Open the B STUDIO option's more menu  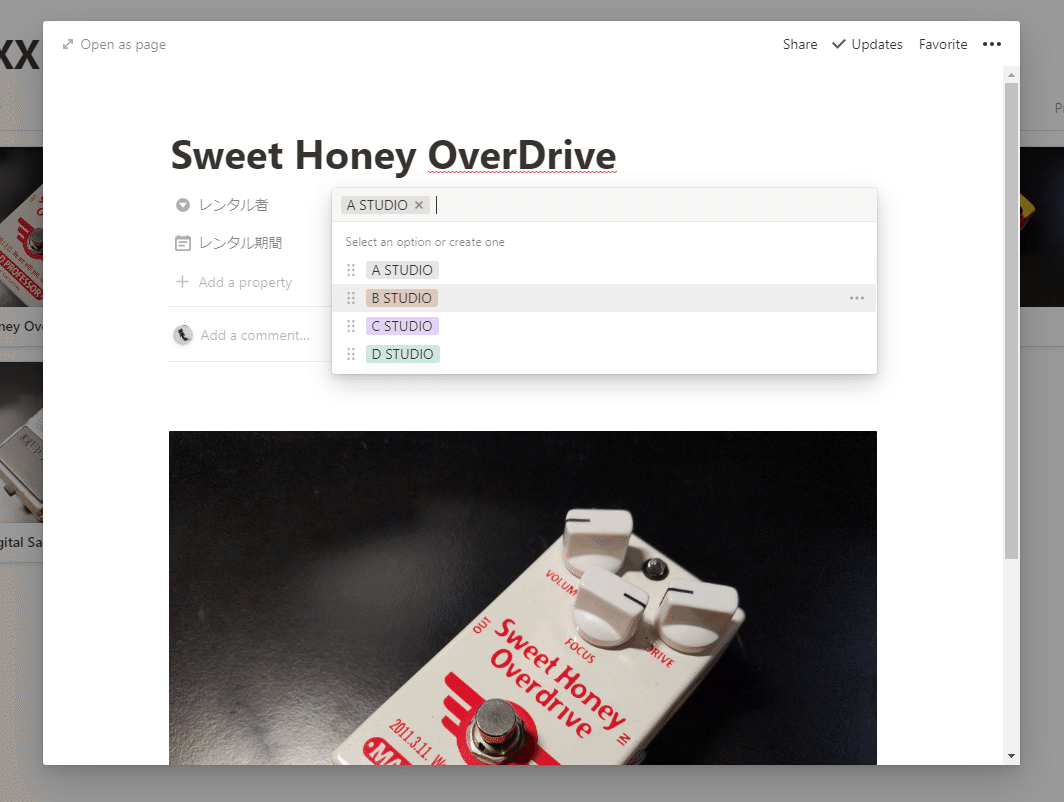tap(857, 298)
